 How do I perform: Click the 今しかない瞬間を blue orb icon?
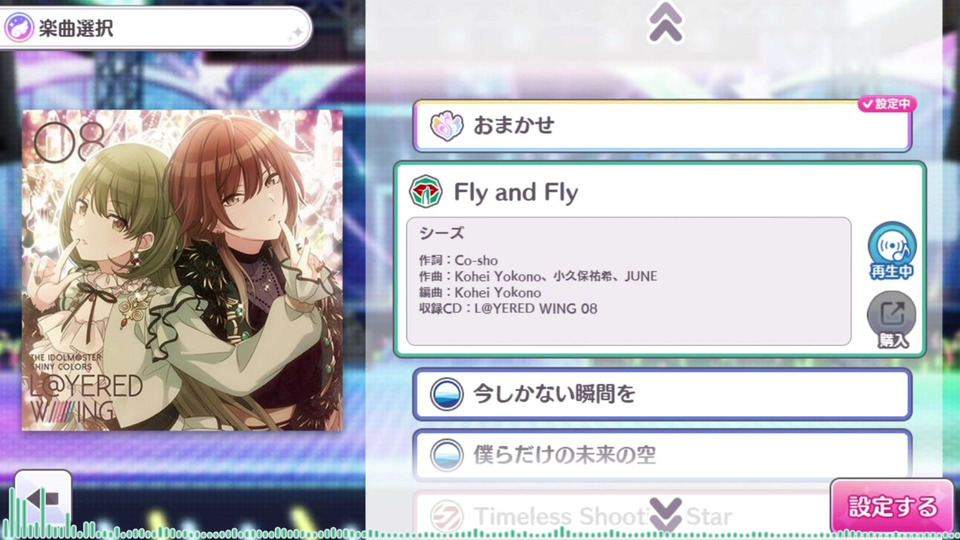(446, 394)
